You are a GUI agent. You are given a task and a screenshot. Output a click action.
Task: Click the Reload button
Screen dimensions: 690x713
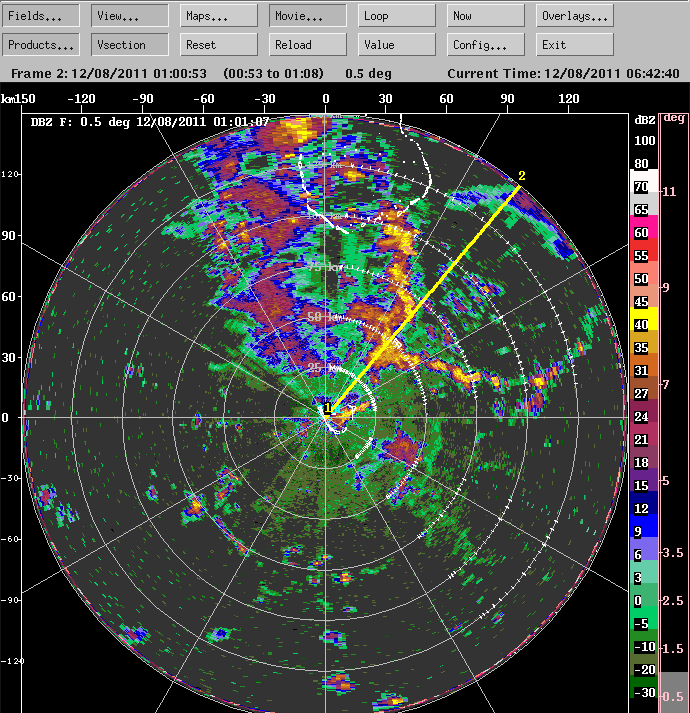307,45
